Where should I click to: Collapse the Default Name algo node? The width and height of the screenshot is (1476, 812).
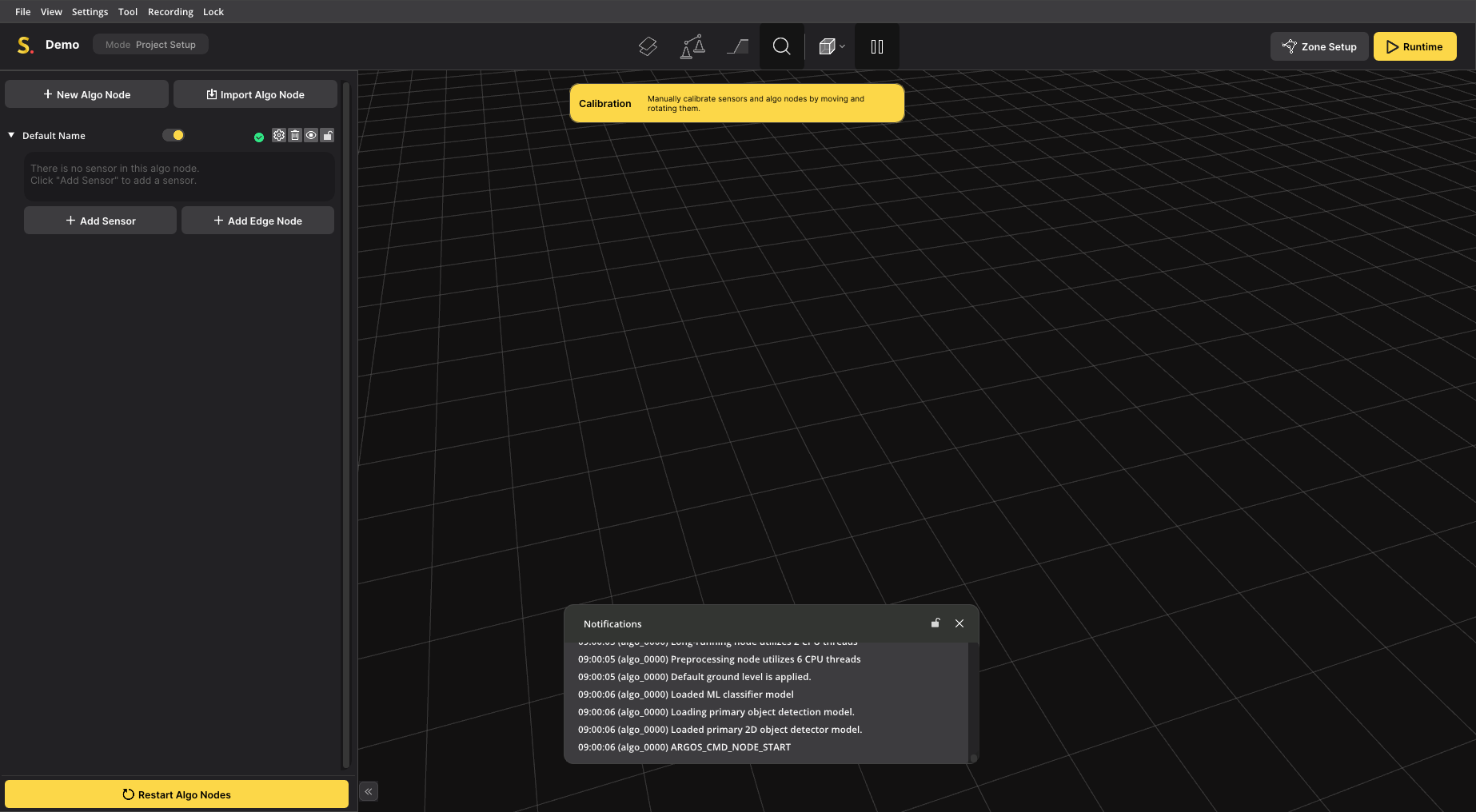click(11, 135)
